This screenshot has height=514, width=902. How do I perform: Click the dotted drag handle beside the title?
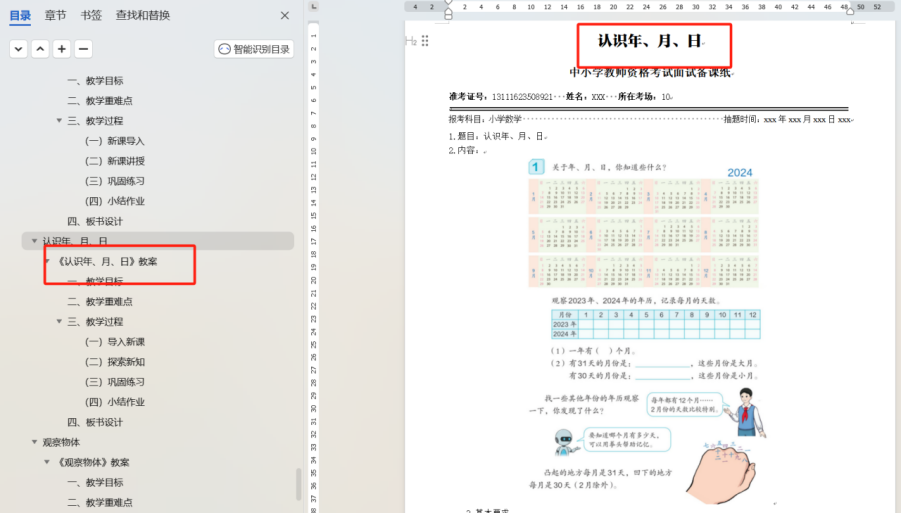click(x=425, y=41)
